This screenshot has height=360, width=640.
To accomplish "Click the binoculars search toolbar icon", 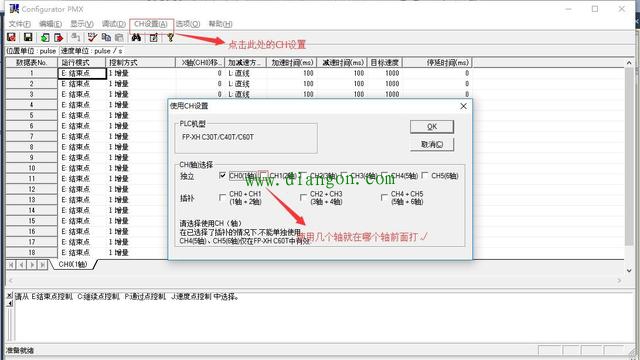I will click(136, 38).
